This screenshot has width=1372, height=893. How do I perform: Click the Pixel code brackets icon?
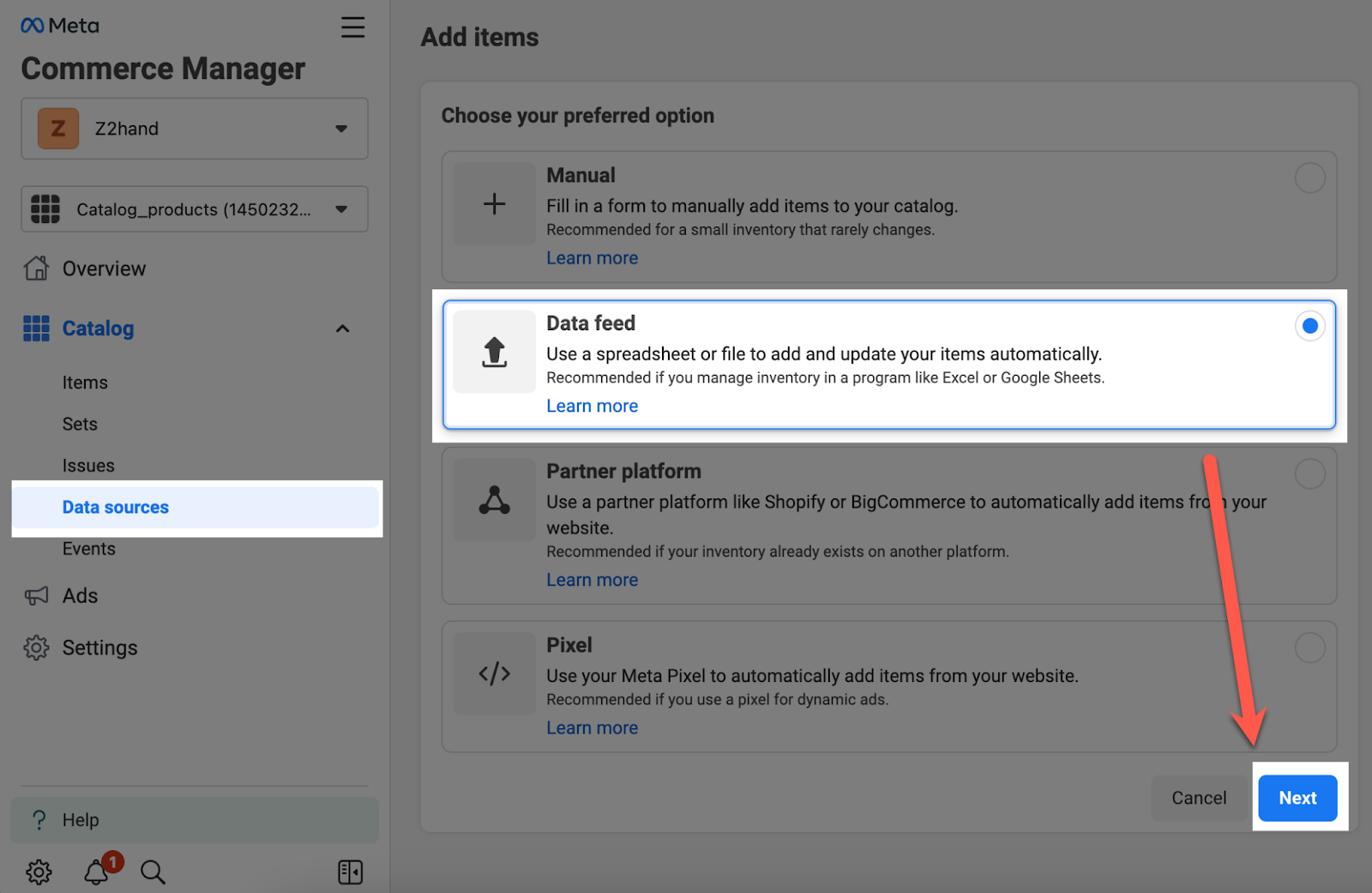[494, 673]
